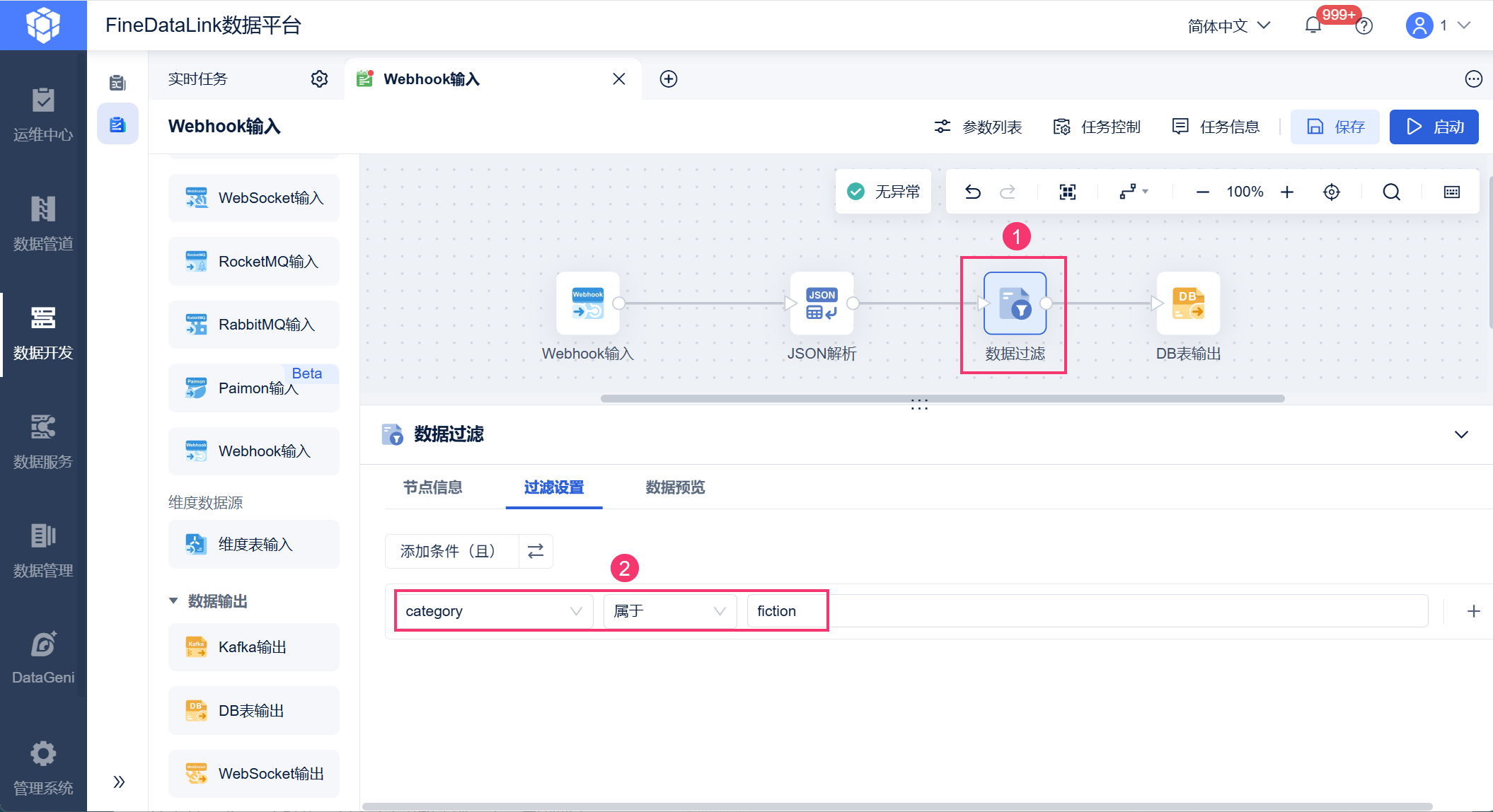Click the locate-center target icon
This screenshot has height=812, width=1493.
coord(1331,192)
